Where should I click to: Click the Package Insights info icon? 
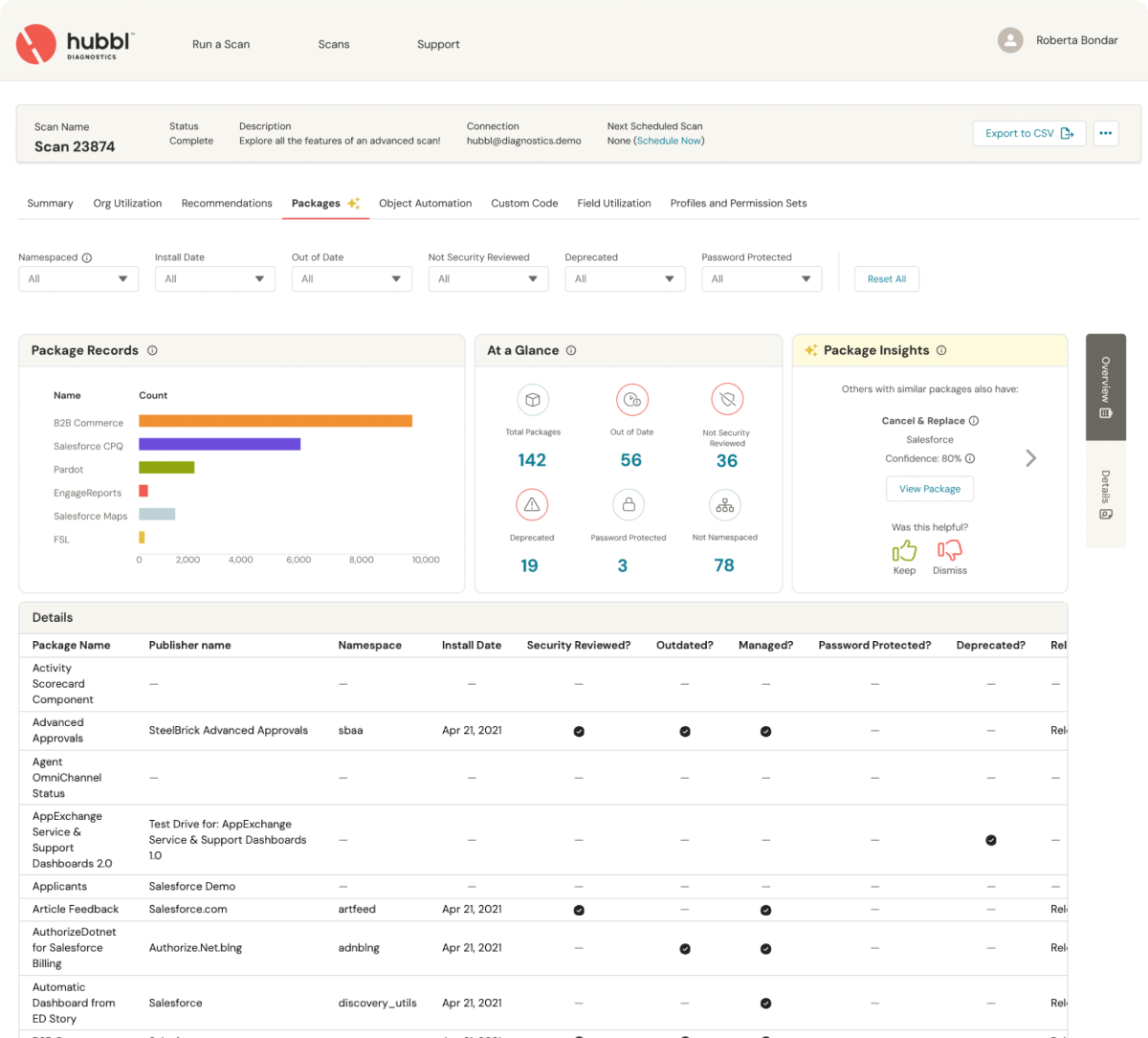coord(941,350)
